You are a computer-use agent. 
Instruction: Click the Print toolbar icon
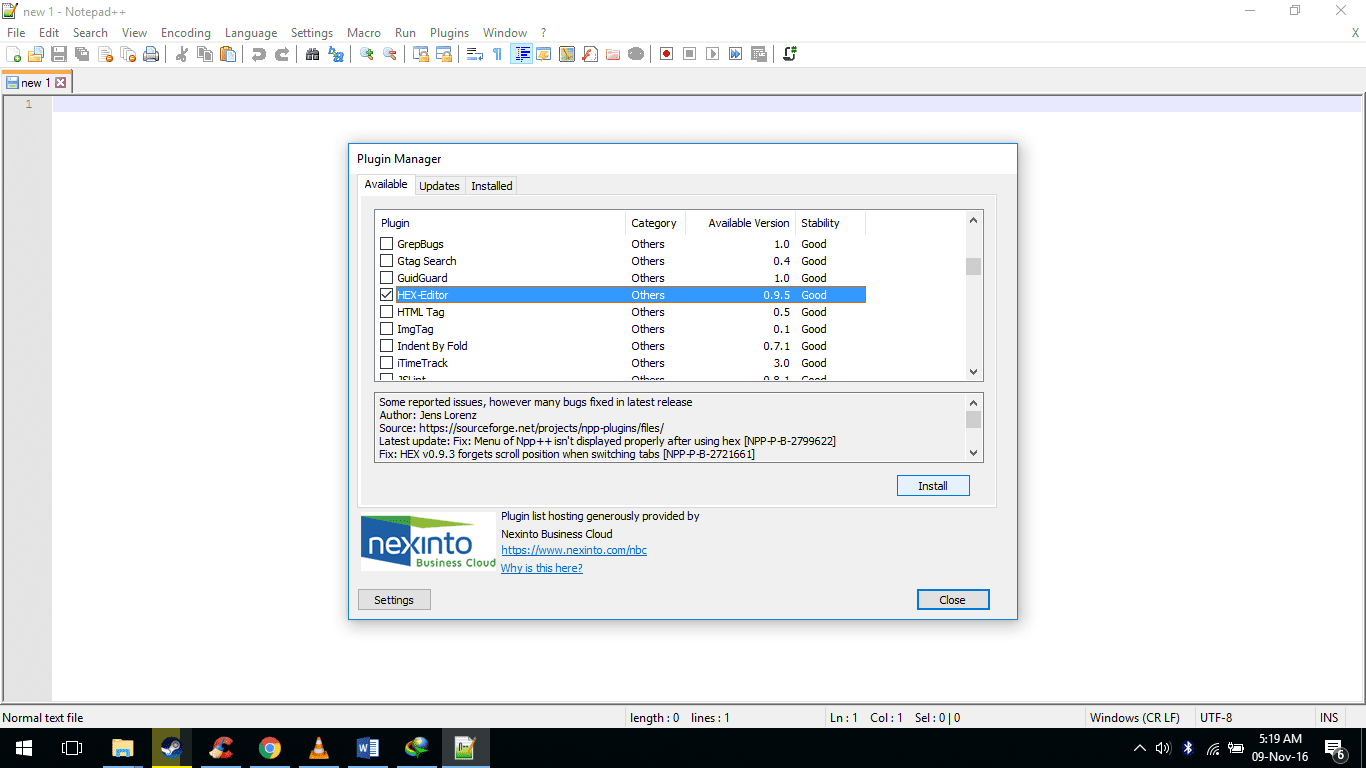tap(151, 54)
